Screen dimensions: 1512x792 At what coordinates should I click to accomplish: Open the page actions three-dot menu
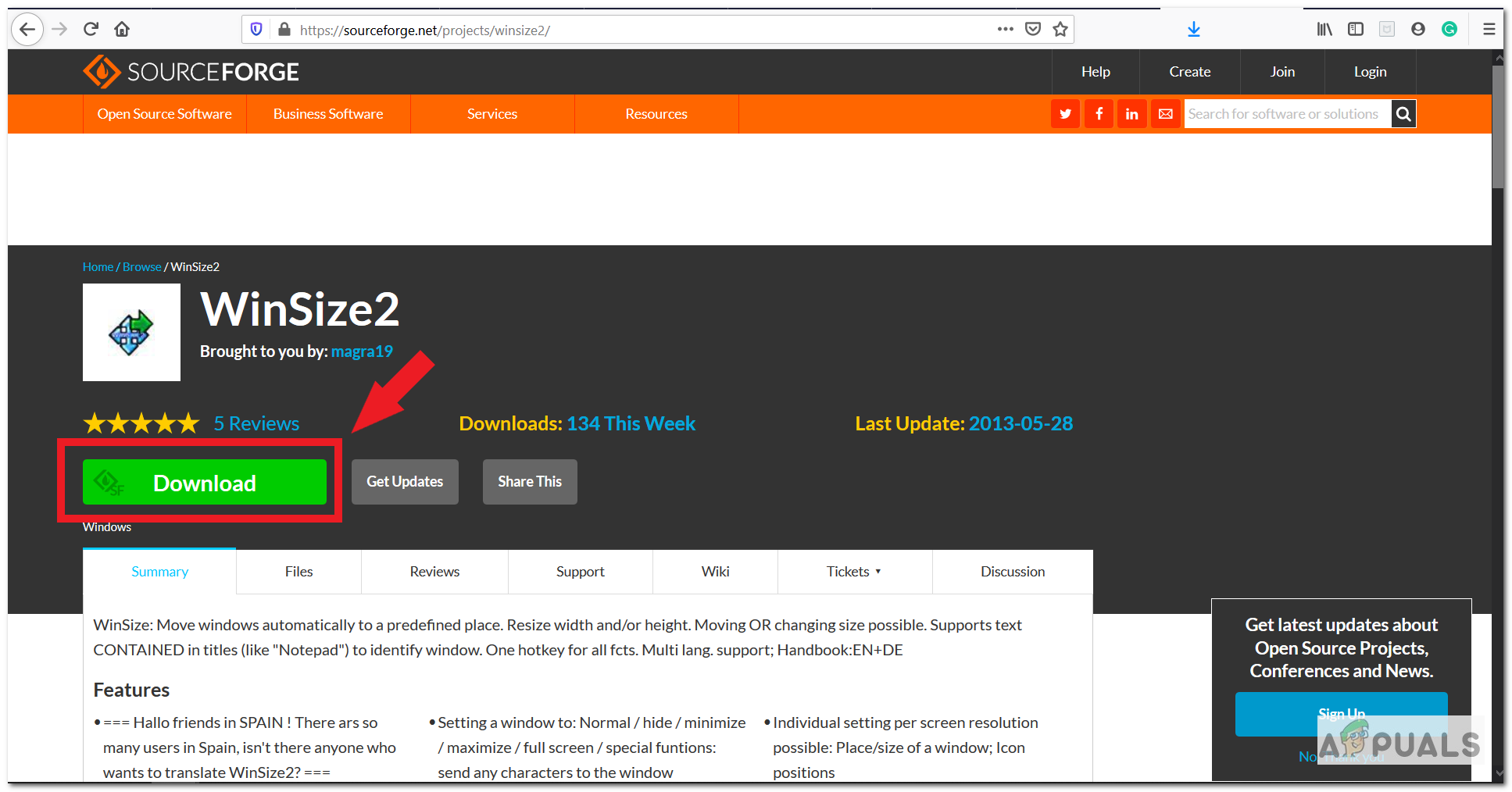point(1006,30)
